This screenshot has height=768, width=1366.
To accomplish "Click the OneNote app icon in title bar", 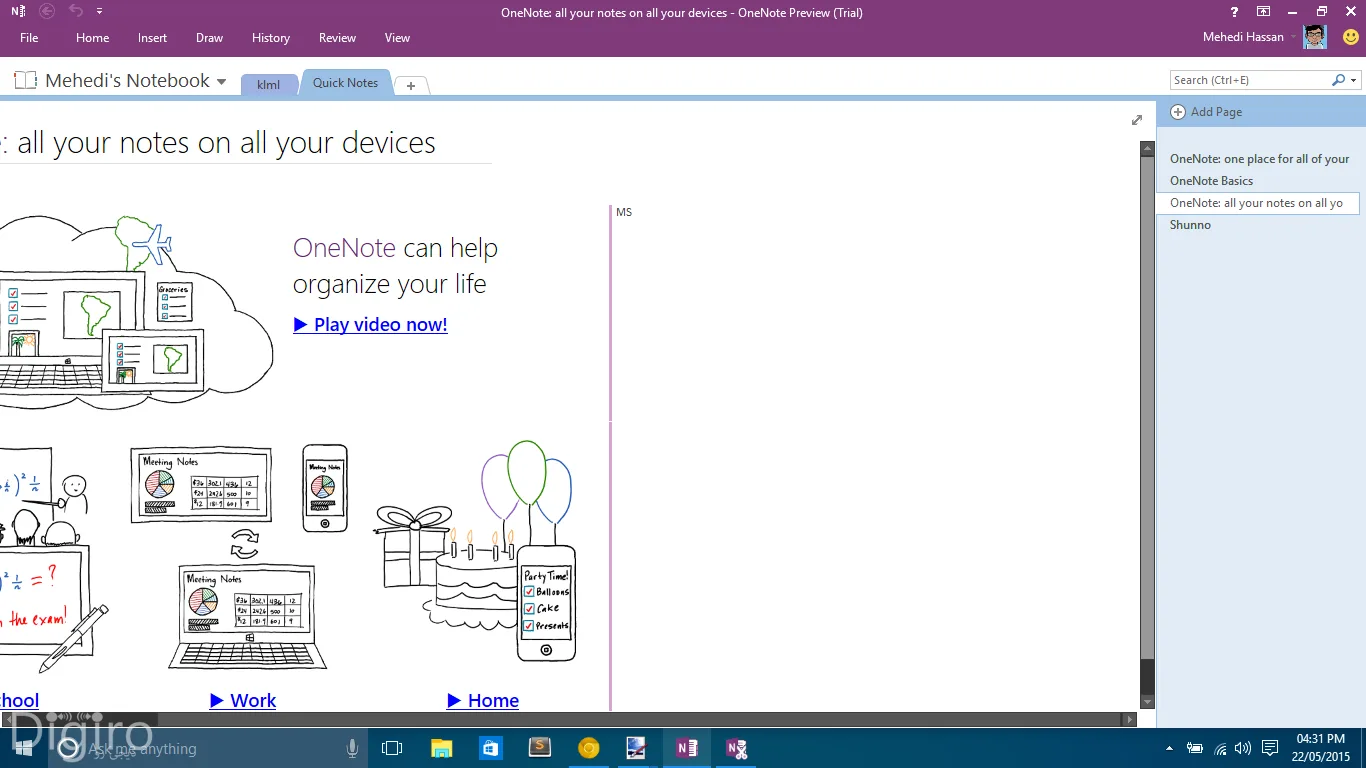I will click(18, 12).
